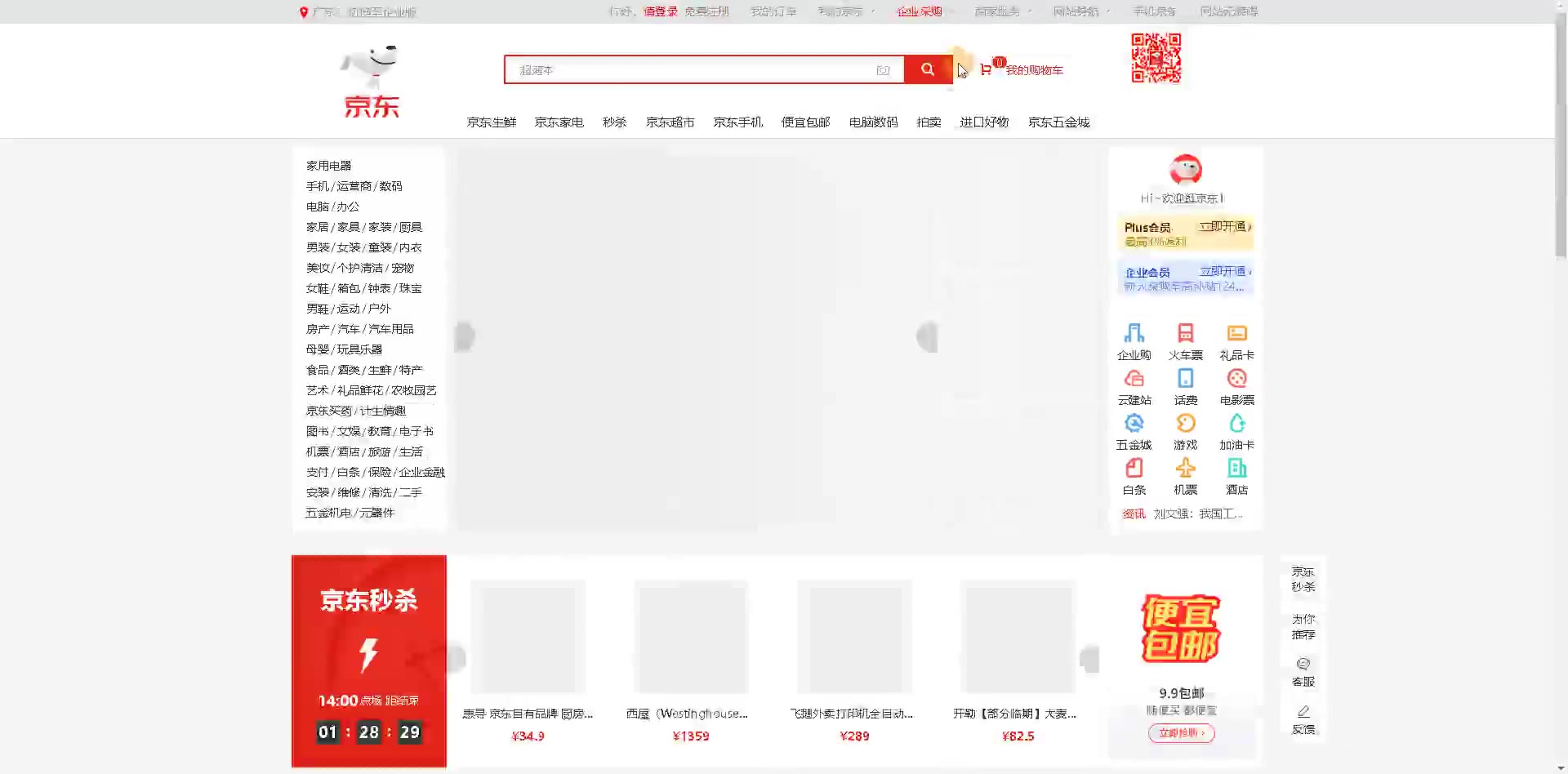Open 京东家电 navigation tab
Viewport: 1568px width, 774px height.
point(559,122)
